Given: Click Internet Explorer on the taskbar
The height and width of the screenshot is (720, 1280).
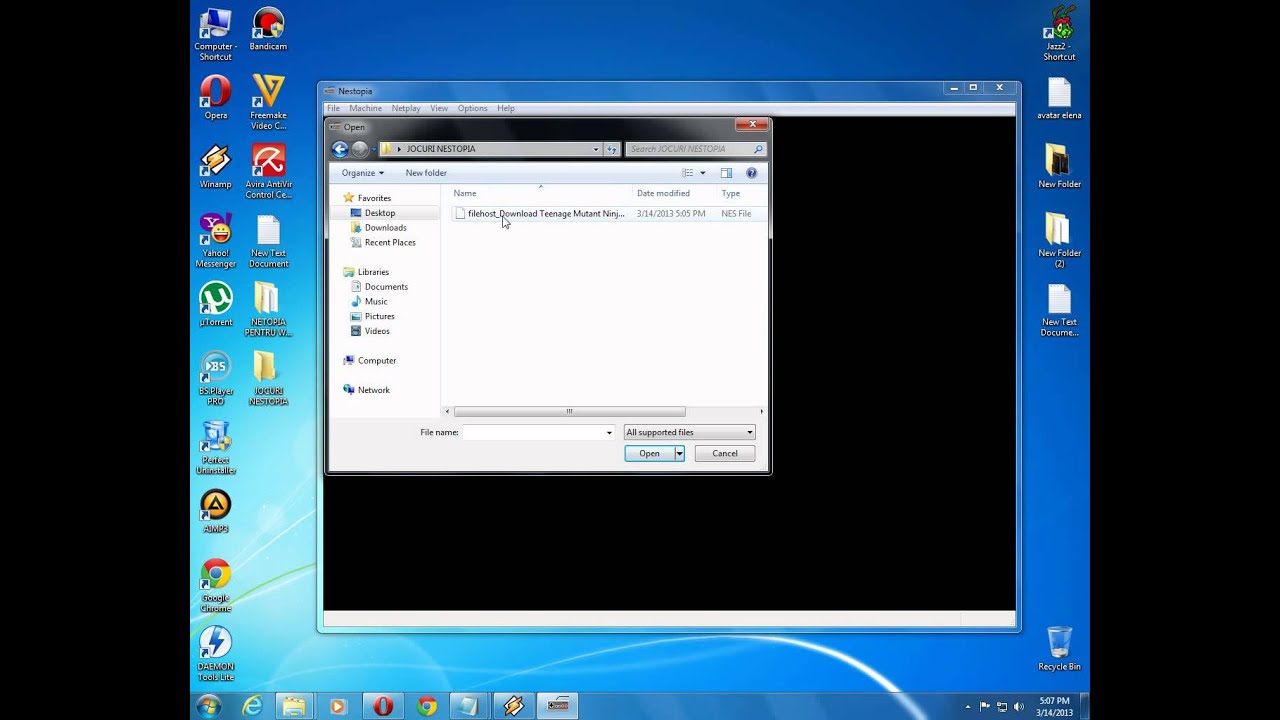Looking at the screenshot, I should (x=252, y=707).
